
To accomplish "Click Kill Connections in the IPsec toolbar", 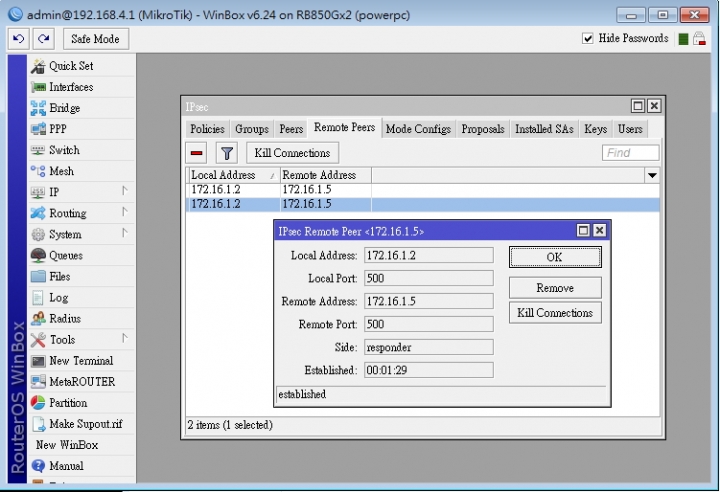I will (292, 153).
